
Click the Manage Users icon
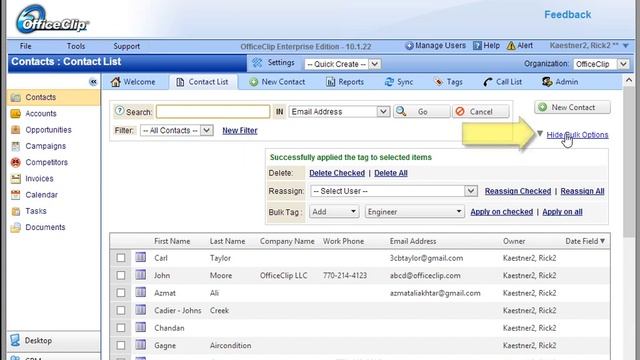pos(409,46)
